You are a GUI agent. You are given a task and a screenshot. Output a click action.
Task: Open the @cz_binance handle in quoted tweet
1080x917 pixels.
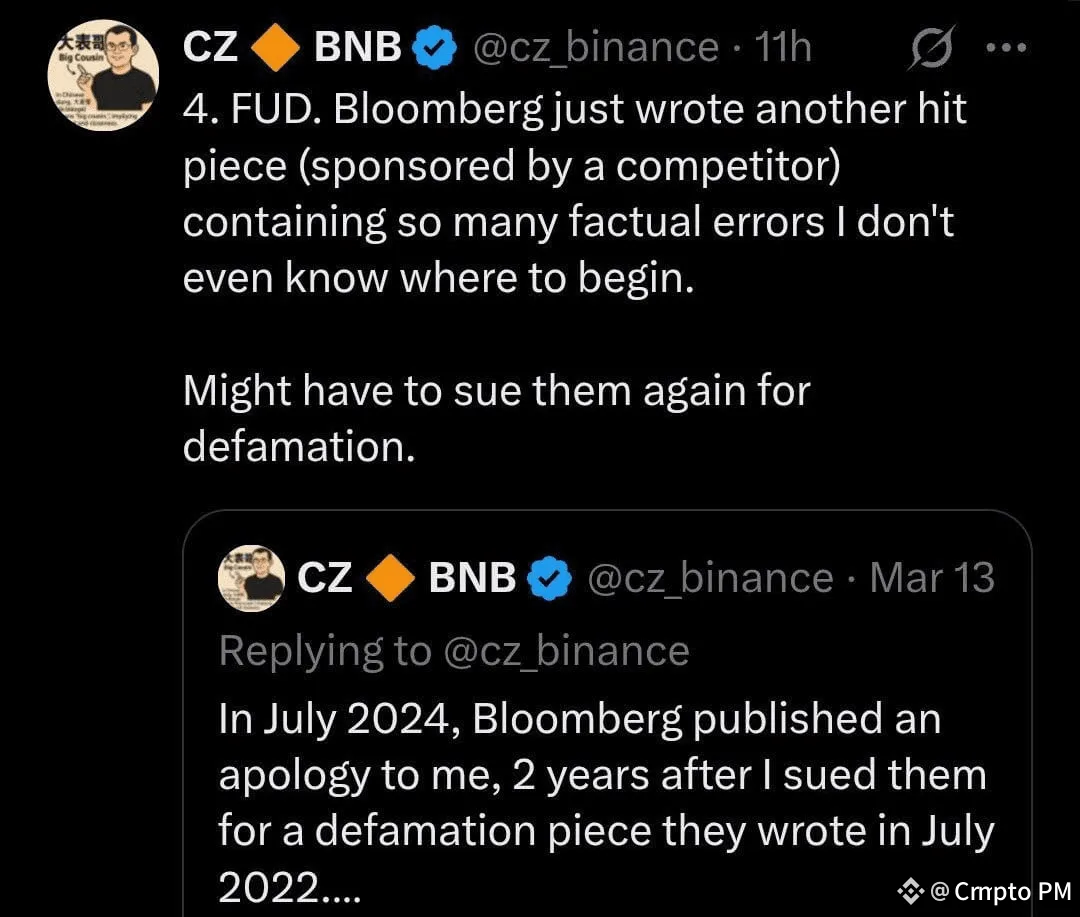pos(710,578)
